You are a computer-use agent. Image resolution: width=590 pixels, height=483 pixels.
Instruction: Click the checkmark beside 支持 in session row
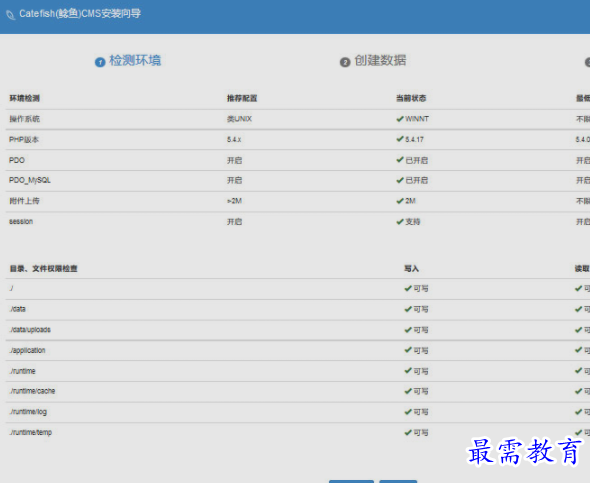[400, 222]
